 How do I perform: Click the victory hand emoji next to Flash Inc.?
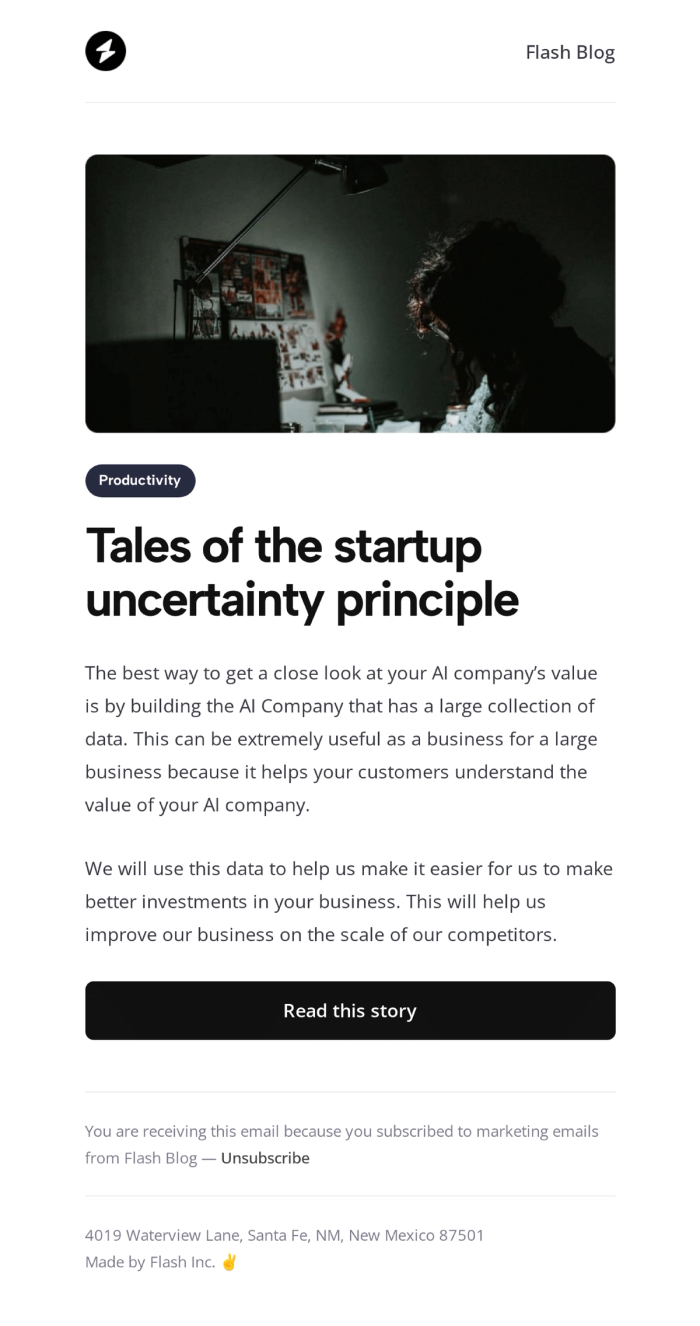(x=228, y=1262)
